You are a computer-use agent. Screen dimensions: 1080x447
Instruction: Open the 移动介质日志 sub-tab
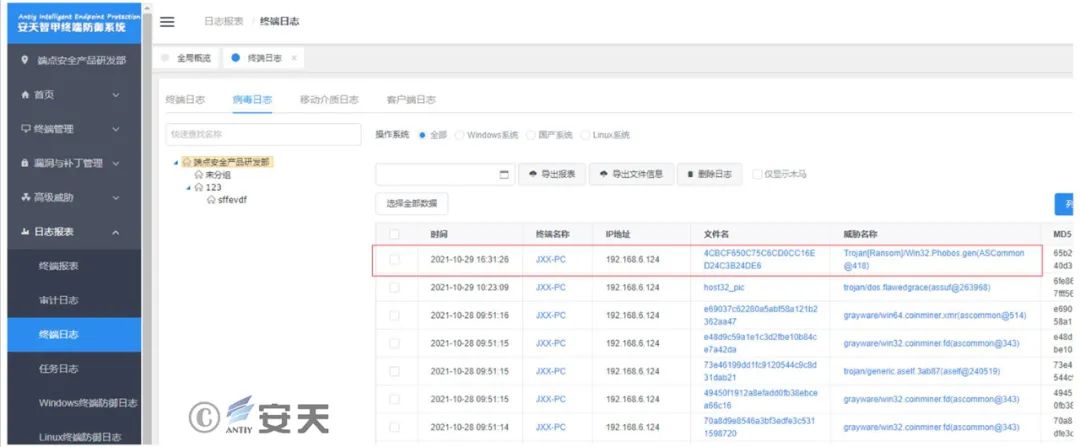(x=329, y=100)
